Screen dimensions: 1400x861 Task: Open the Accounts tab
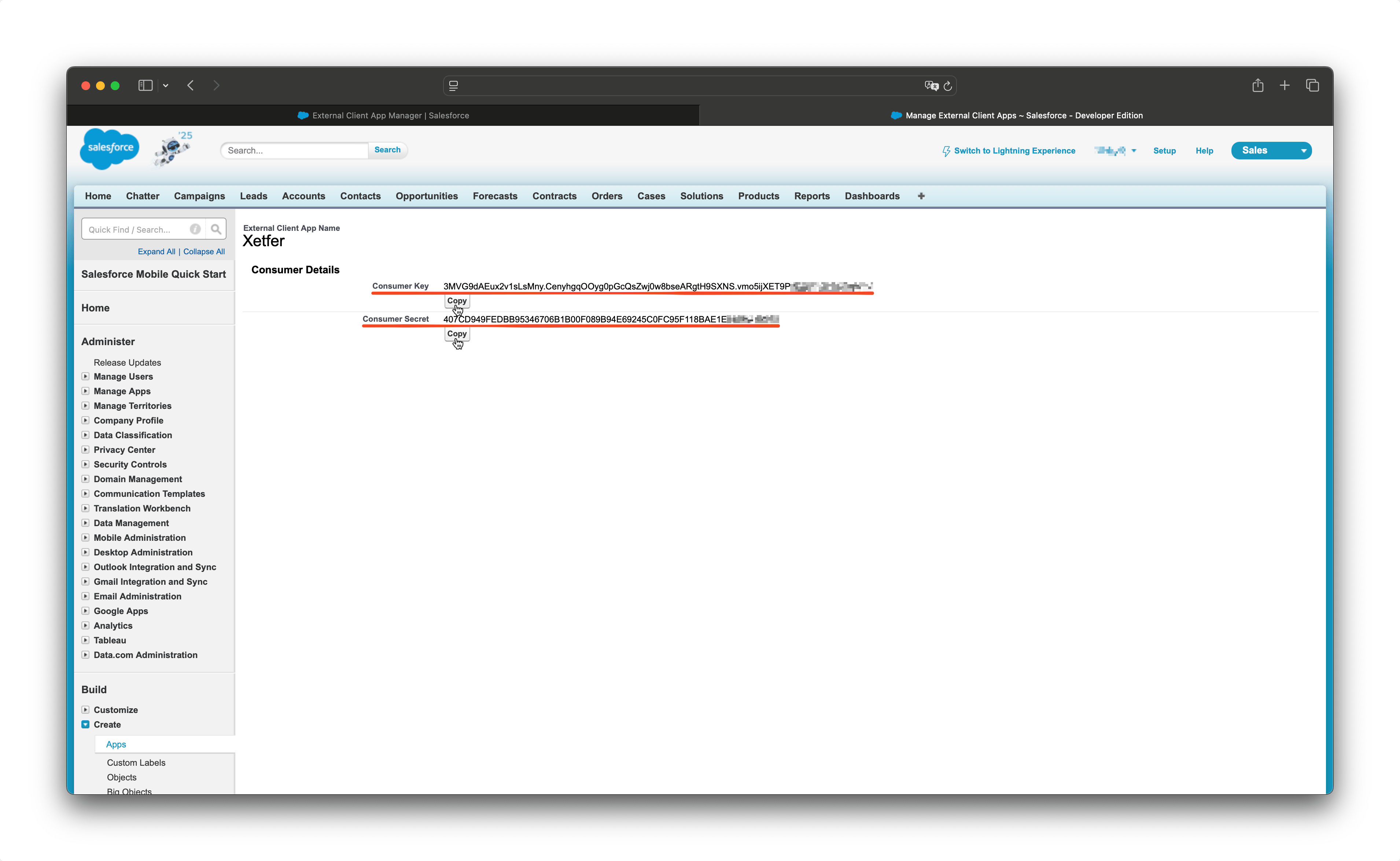(303, 196)
